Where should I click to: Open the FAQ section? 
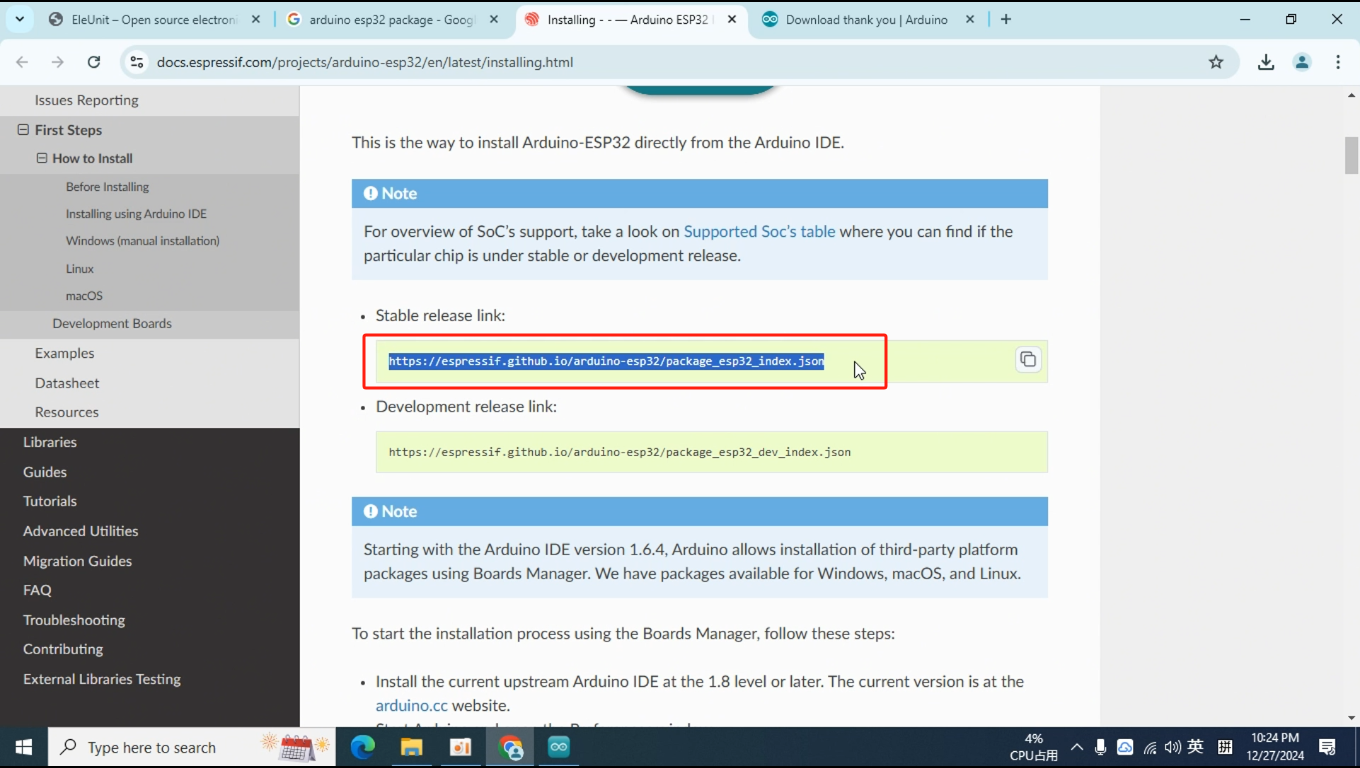[x=37, y=590]
